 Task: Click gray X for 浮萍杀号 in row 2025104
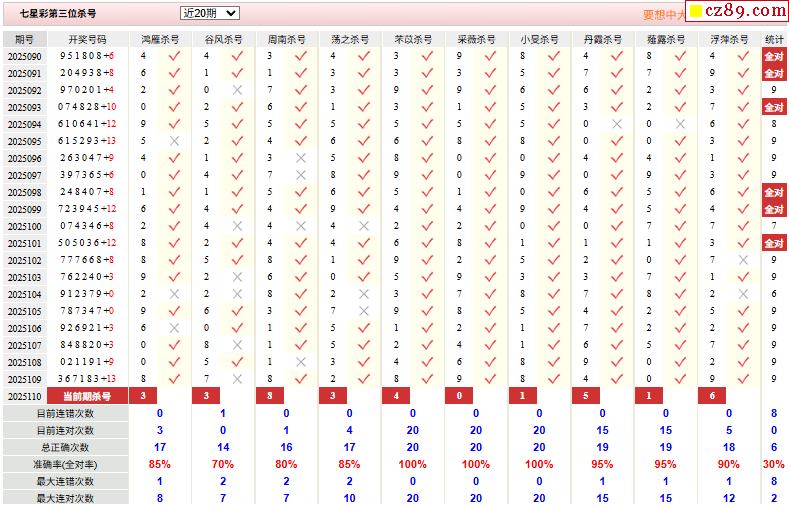click(743, 294)
